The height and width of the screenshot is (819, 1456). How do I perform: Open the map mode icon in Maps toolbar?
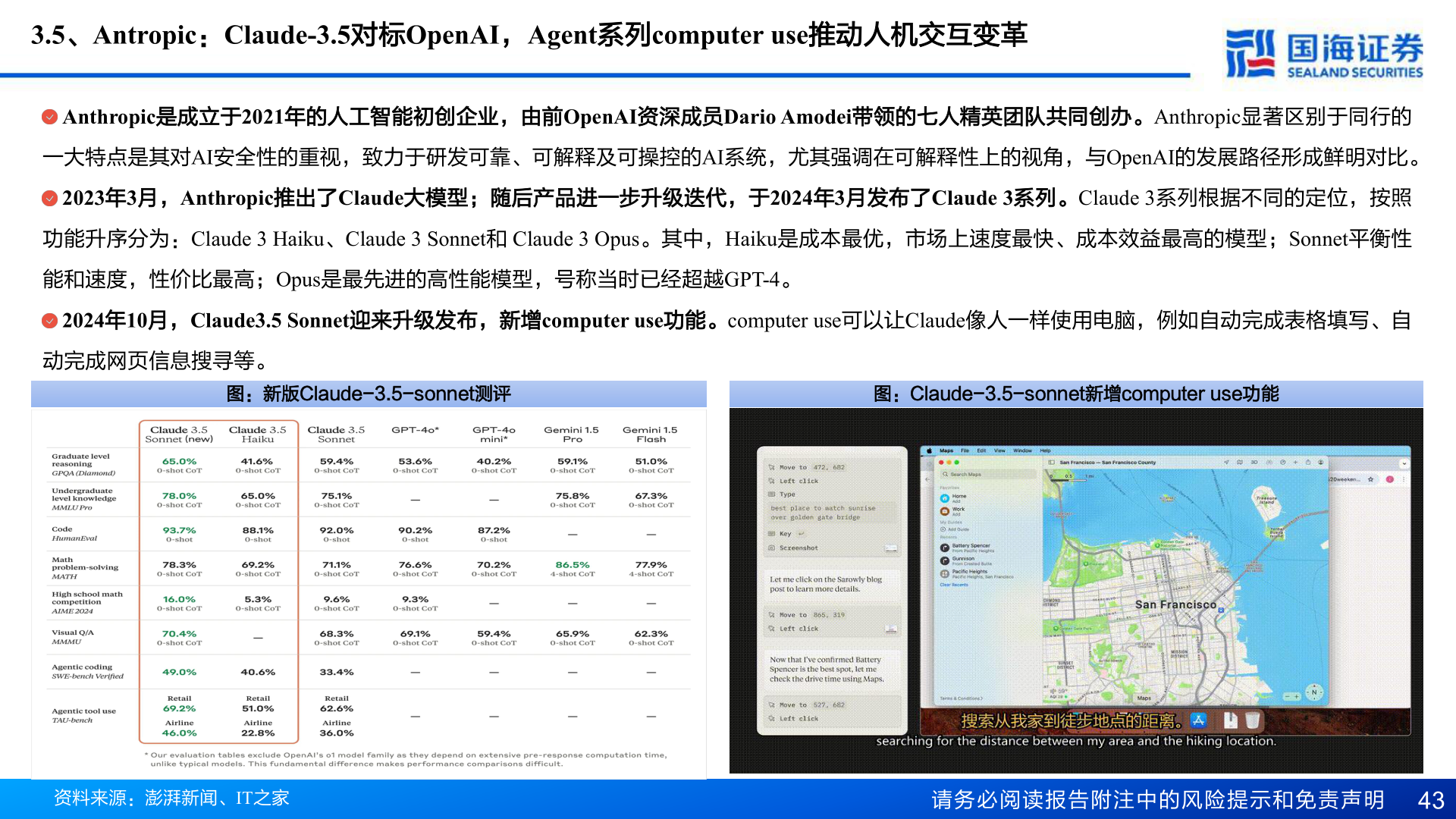click(1240, 463)
